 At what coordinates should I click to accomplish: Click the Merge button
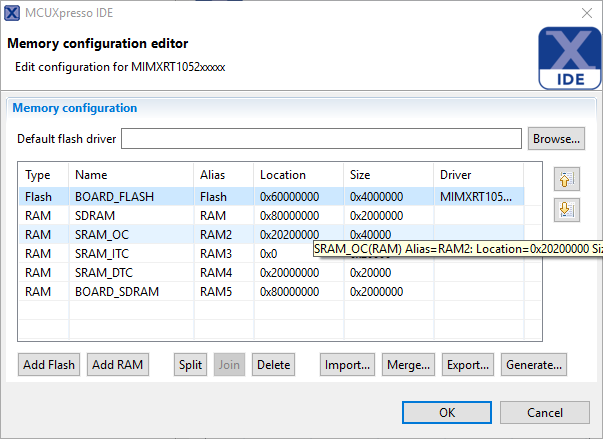point(408,365)
